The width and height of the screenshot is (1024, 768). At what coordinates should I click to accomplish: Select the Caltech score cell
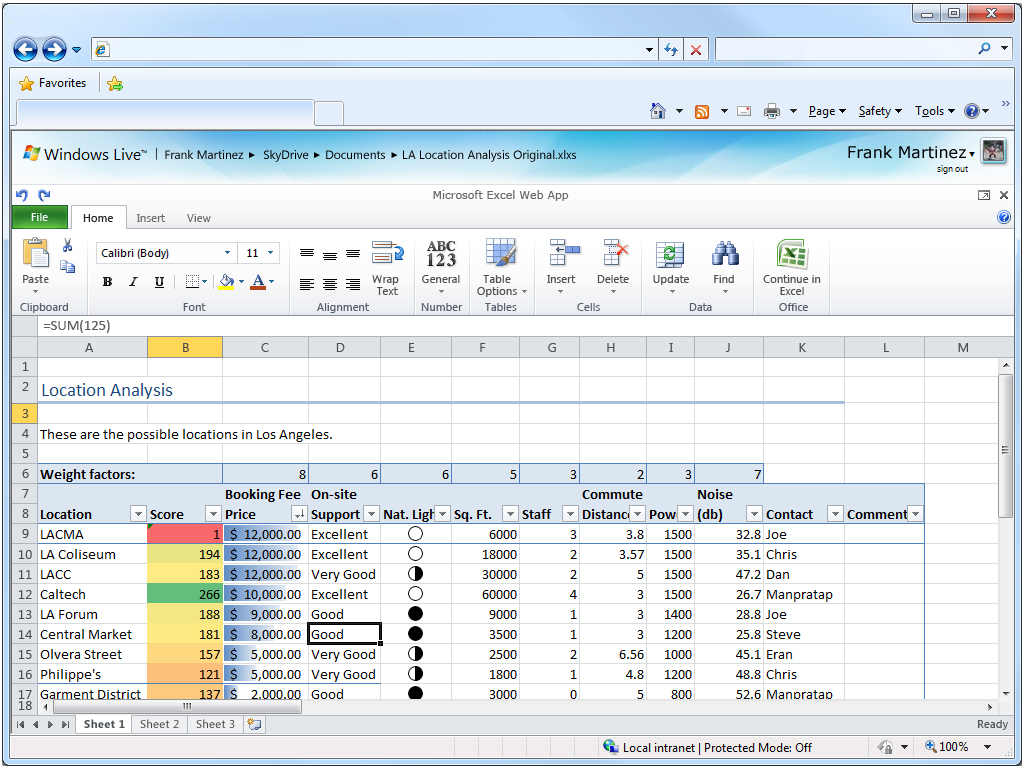pyautogui.click(x=185, y=594)
